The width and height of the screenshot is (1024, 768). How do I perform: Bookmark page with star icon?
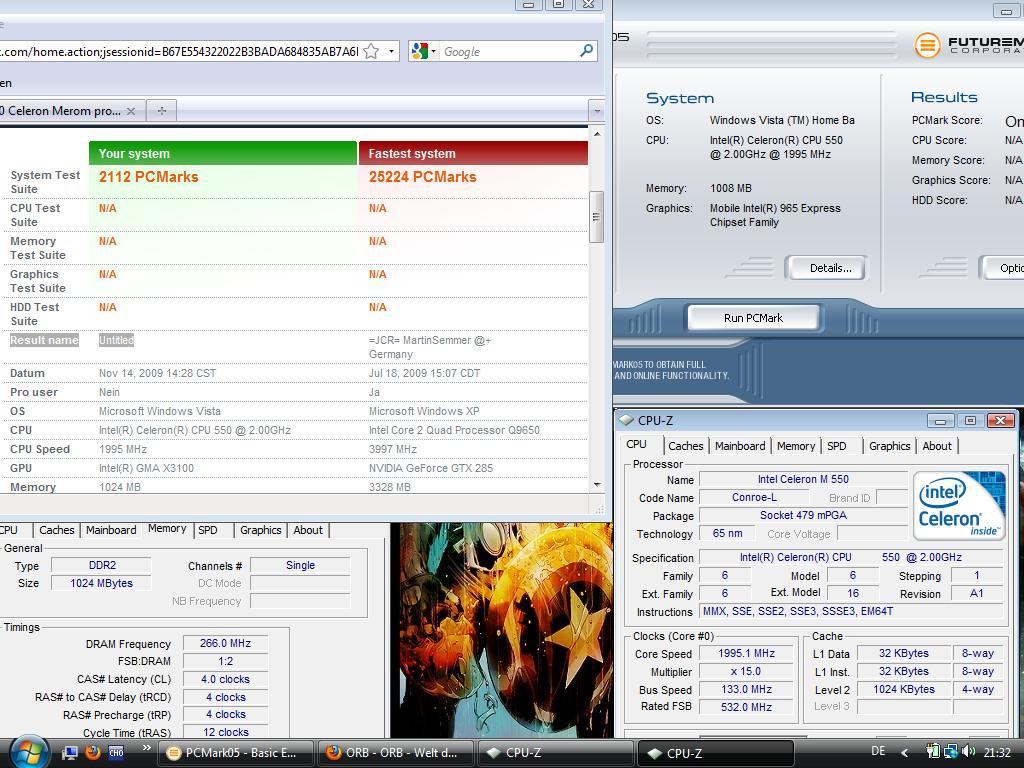point(371,52)
